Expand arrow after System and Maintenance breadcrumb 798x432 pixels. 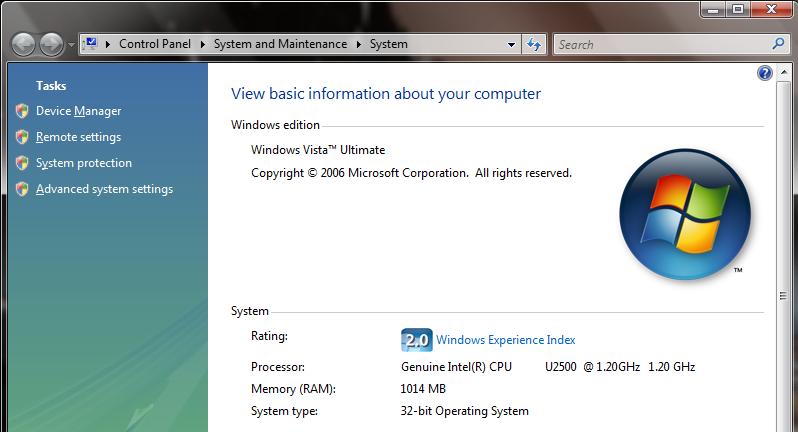pyautogui.click(x=359, y=44)
